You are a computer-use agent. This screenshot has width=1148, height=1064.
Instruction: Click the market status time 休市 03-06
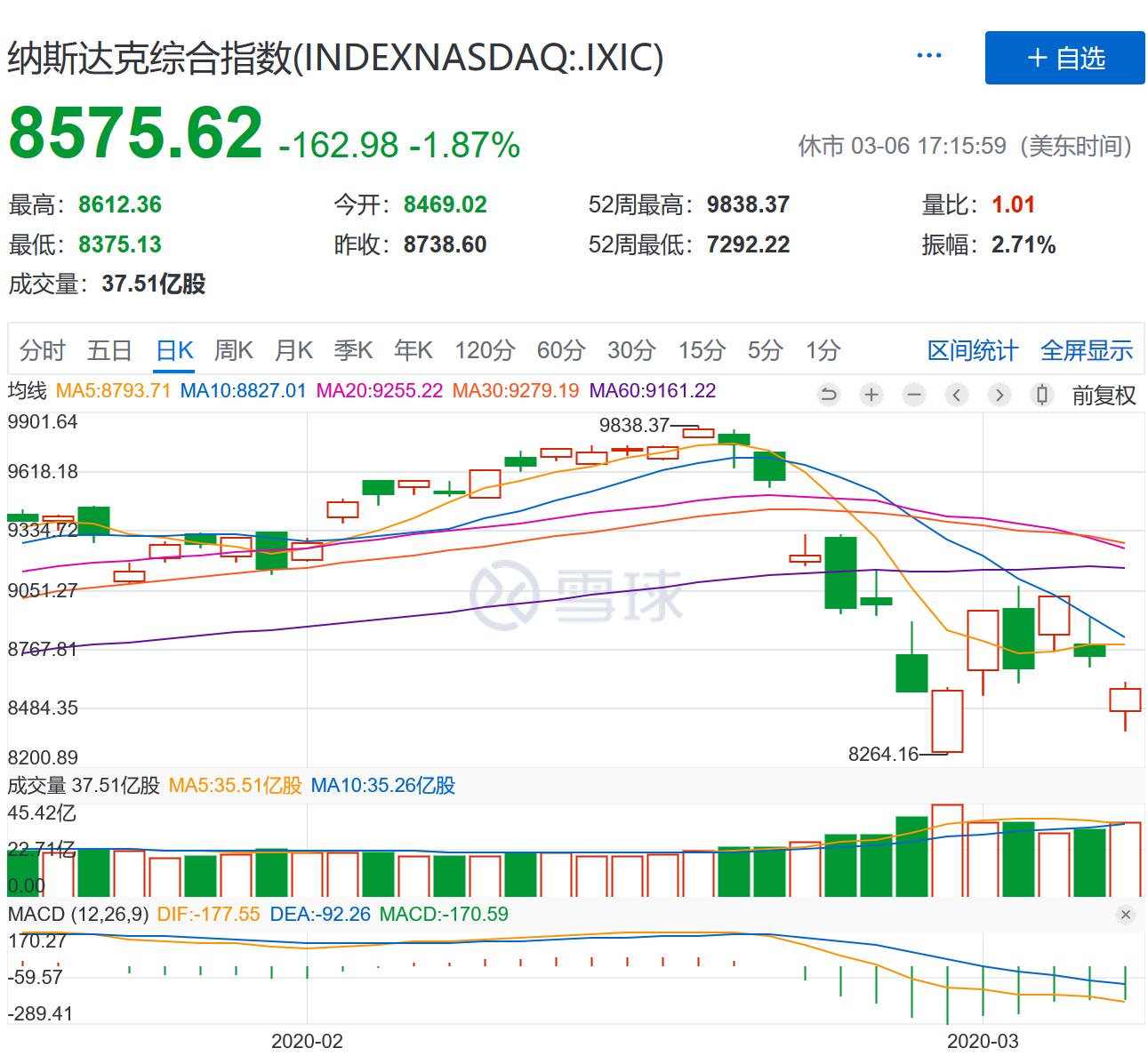tap(967, 146)
